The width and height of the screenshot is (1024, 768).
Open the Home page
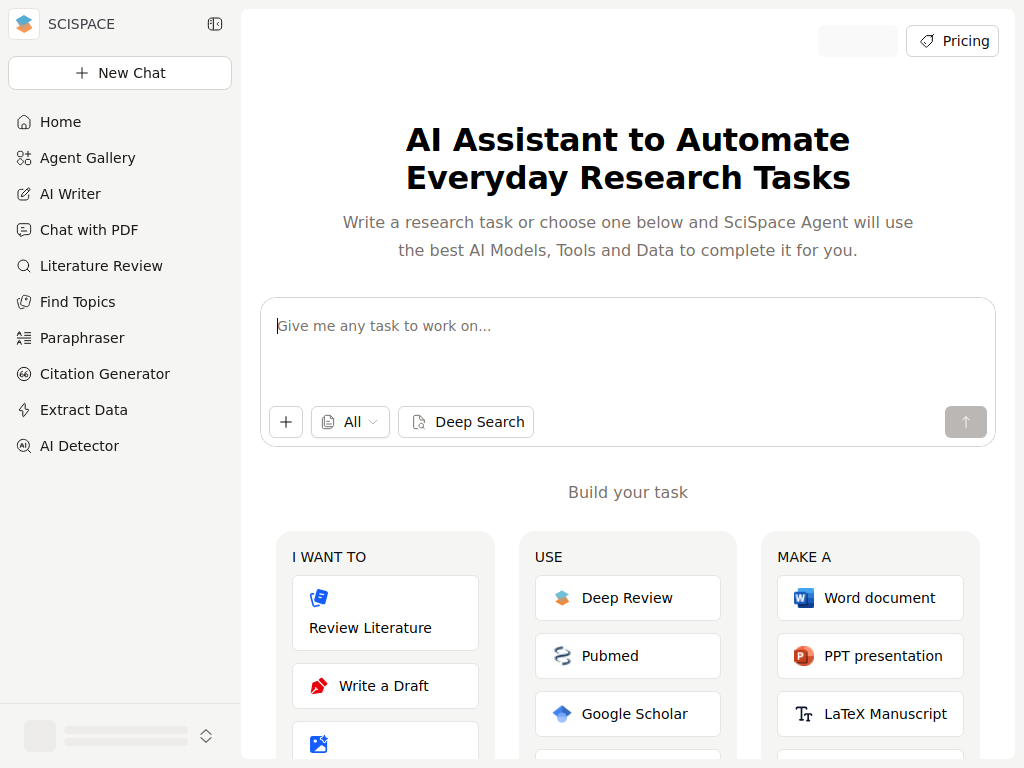(60, 122)
